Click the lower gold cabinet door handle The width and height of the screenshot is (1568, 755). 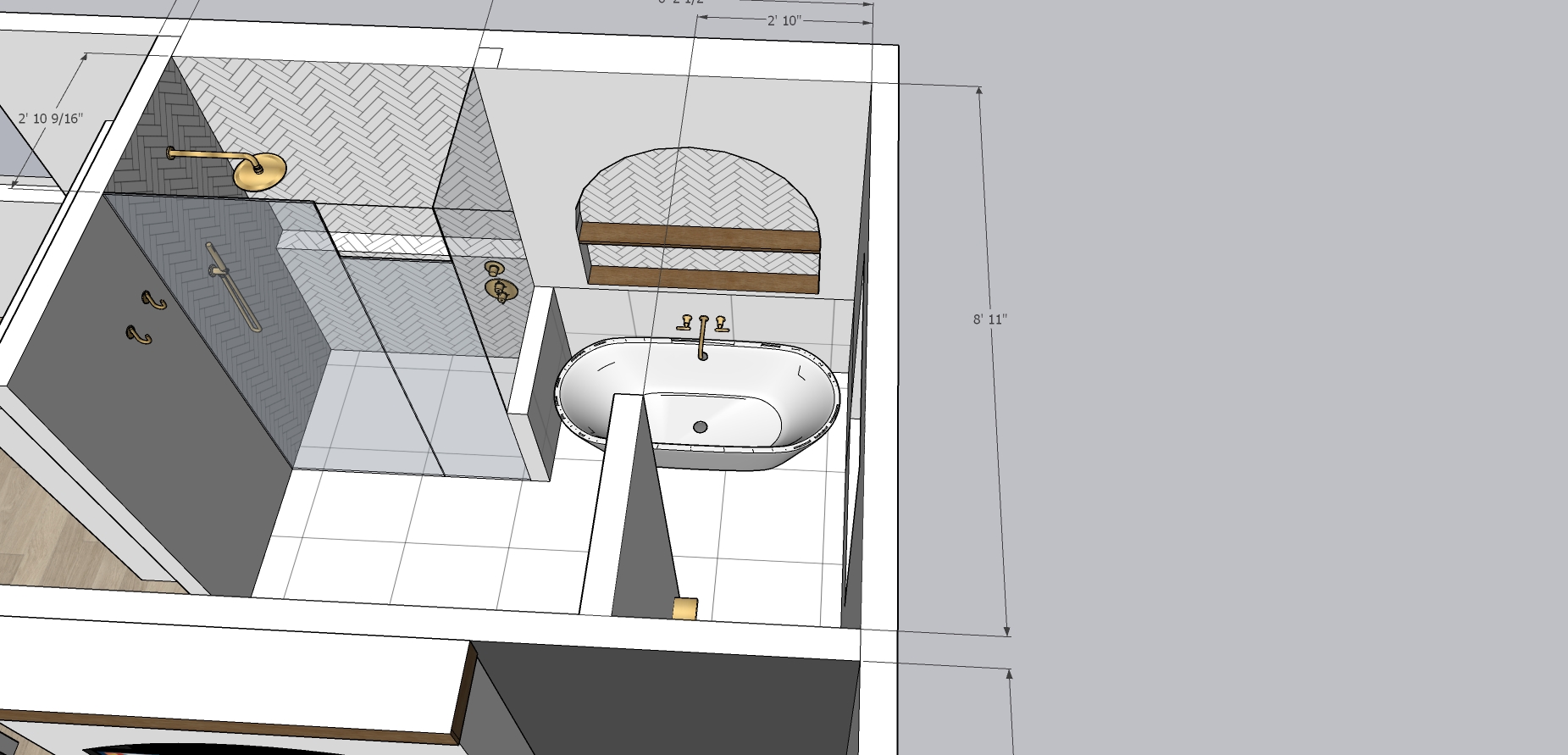click(x=139, y=336)
